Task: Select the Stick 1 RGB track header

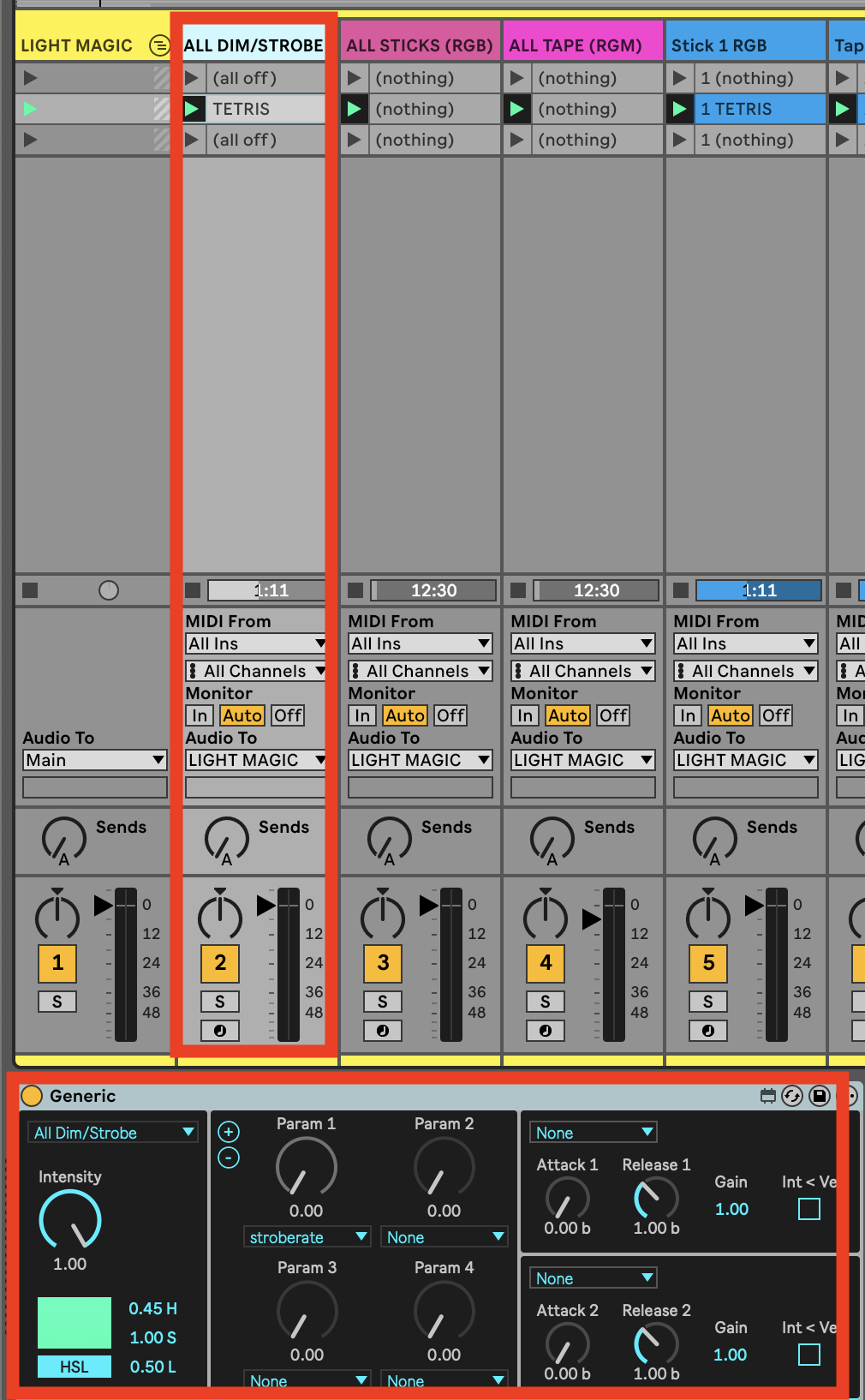Action: click(x=745, y=45)
